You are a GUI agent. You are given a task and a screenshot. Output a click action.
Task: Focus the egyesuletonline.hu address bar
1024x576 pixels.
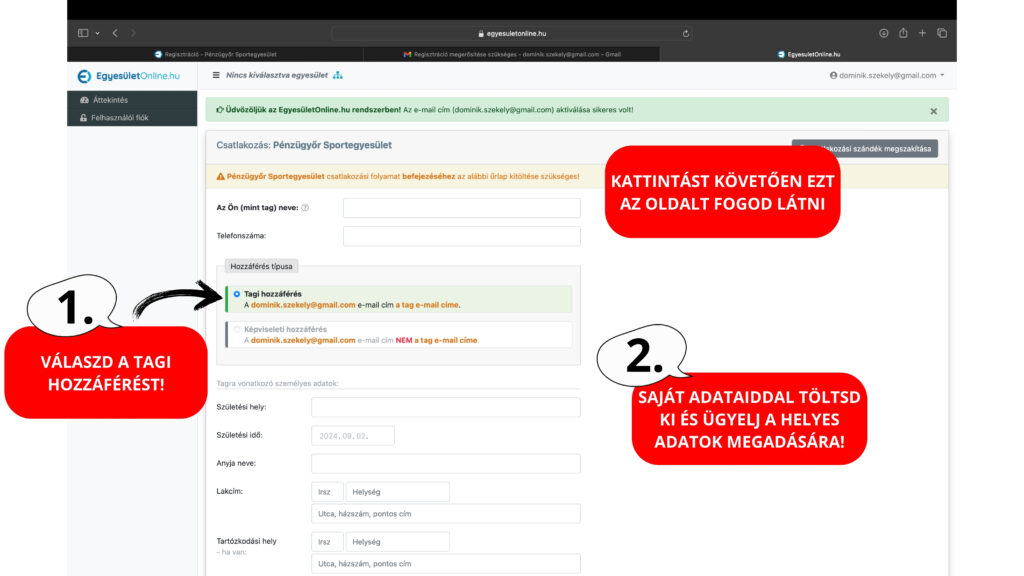point(512,33)
